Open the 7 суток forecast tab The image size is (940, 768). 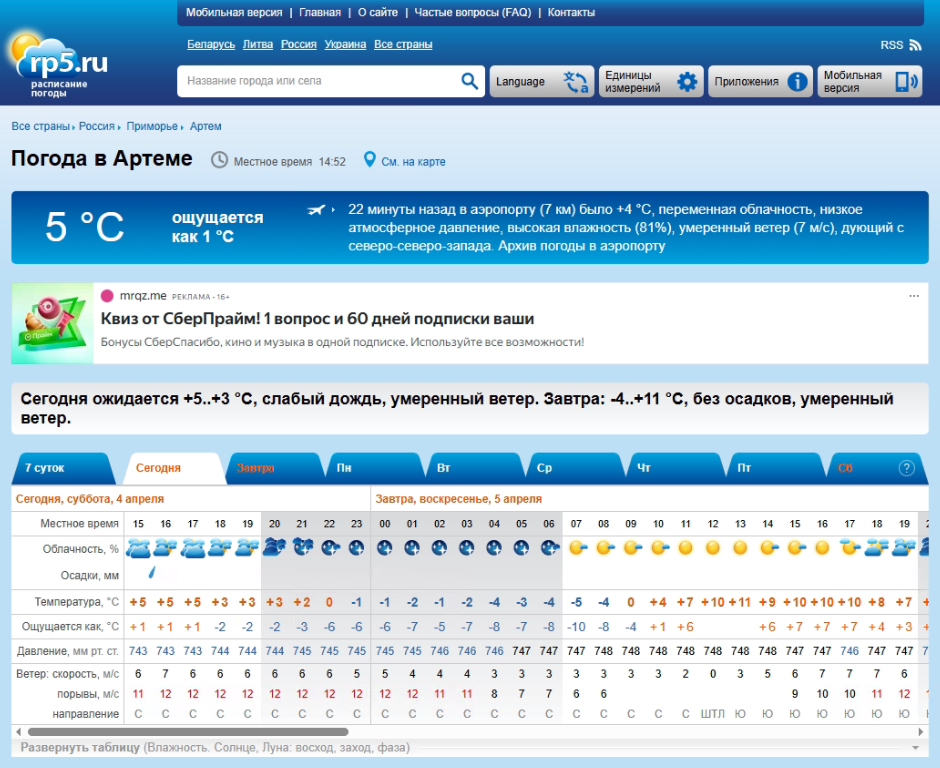pyautogui.click(x=44, y=466)
